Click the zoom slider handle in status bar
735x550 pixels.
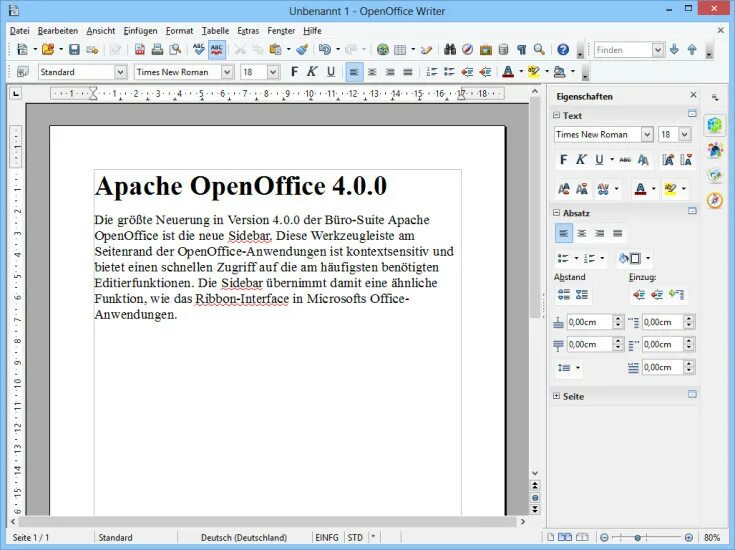pos(638,537)
